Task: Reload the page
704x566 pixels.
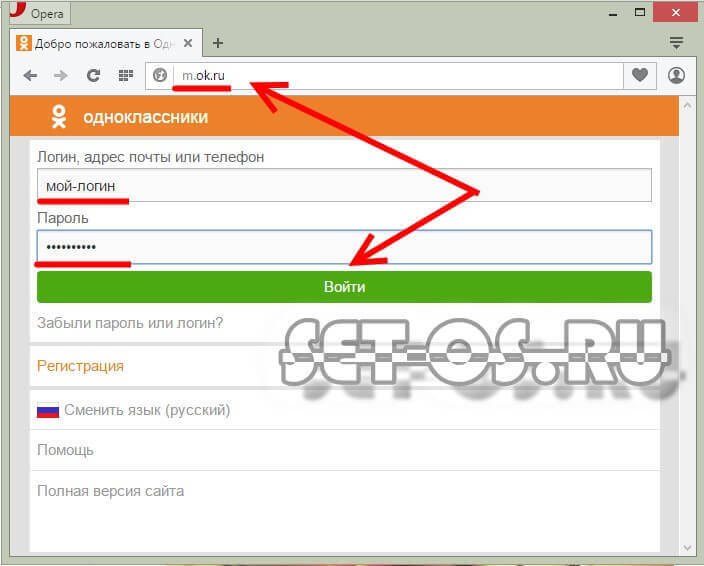Action: [x=93, y=75]
